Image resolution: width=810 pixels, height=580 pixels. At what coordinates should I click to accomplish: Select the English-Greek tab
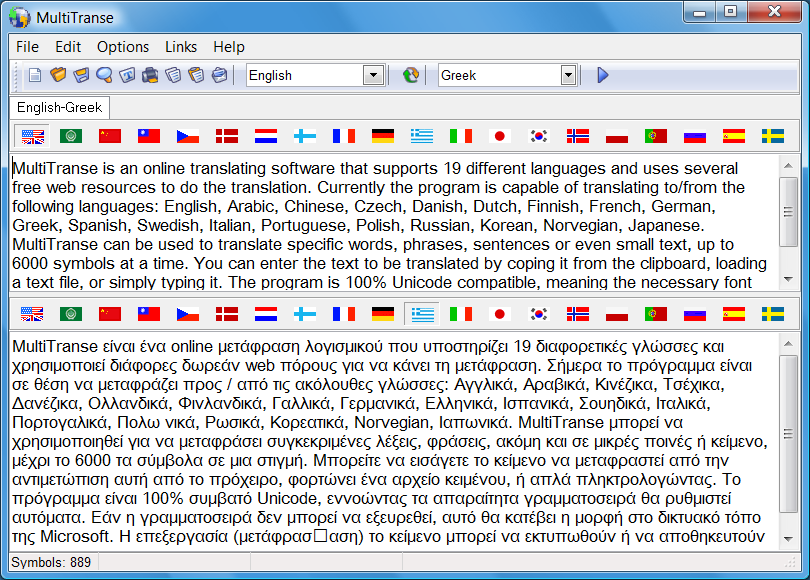[x=59, y=107]
